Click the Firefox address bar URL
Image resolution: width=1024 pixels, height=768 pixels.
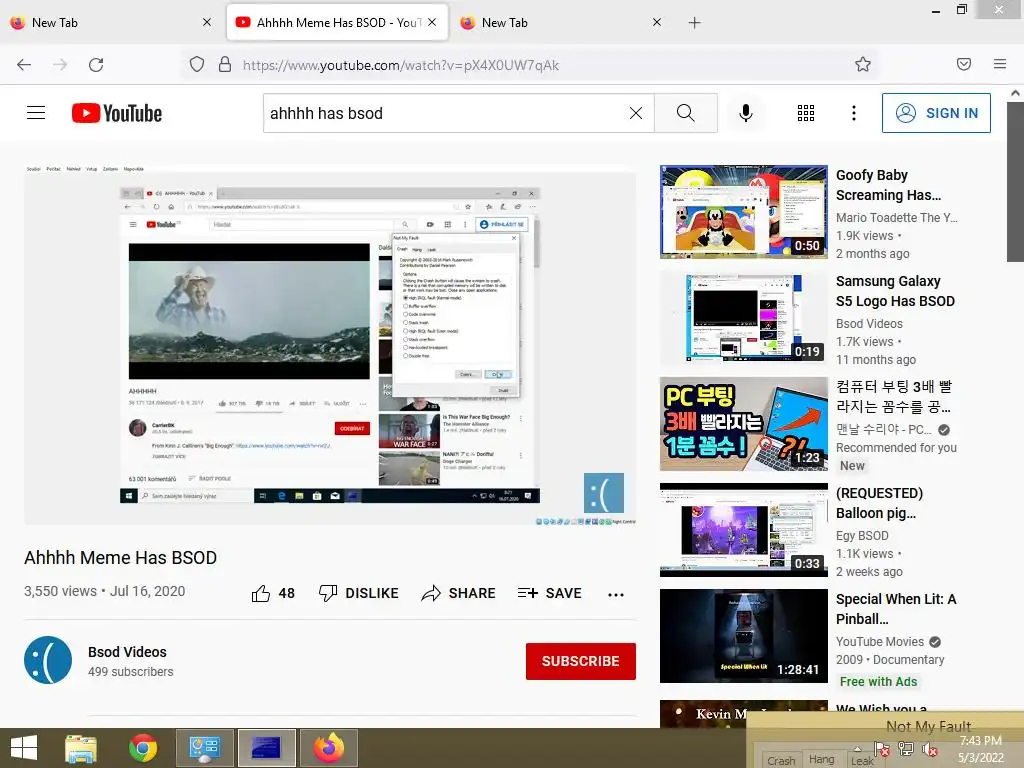(x=400, y=65)
